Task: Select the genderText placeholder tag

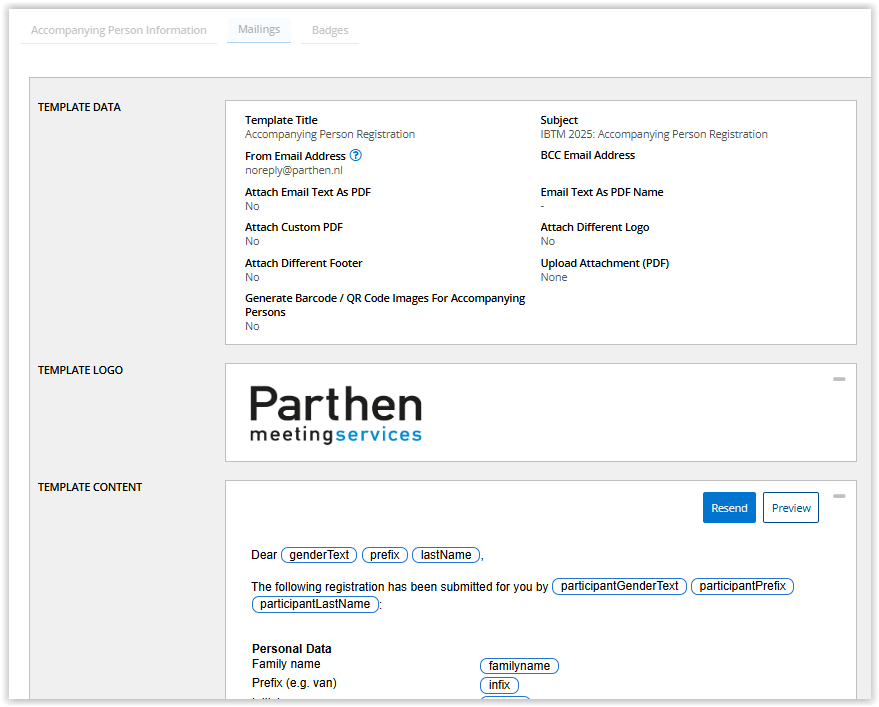Action: 320,555
